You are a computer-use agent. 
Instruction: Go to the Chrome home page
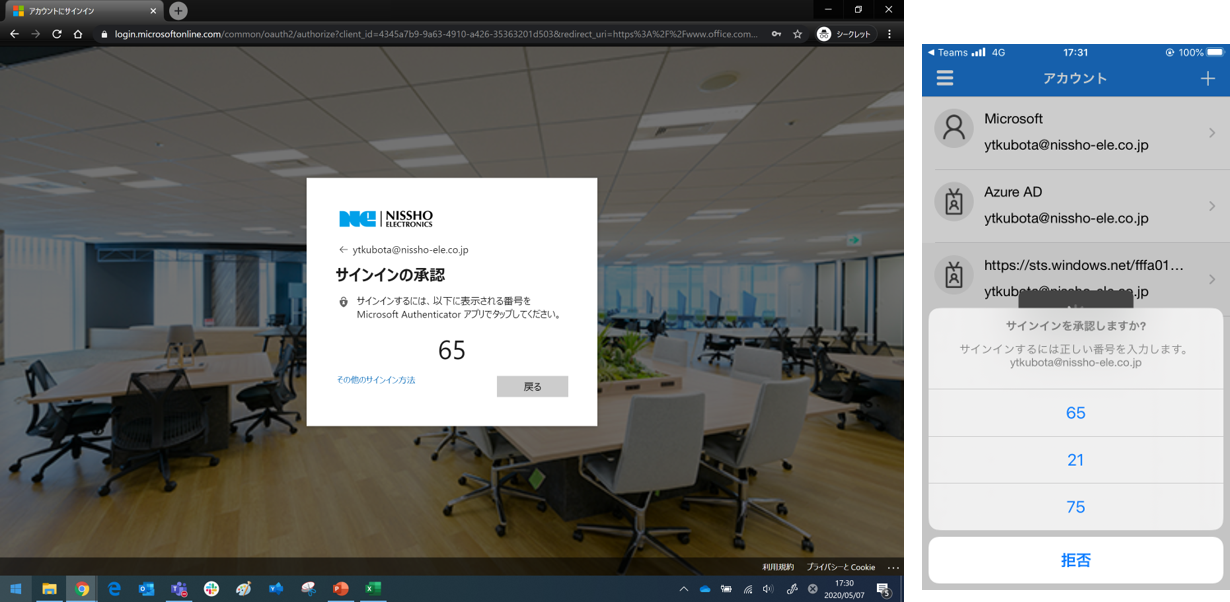(78, 34)
